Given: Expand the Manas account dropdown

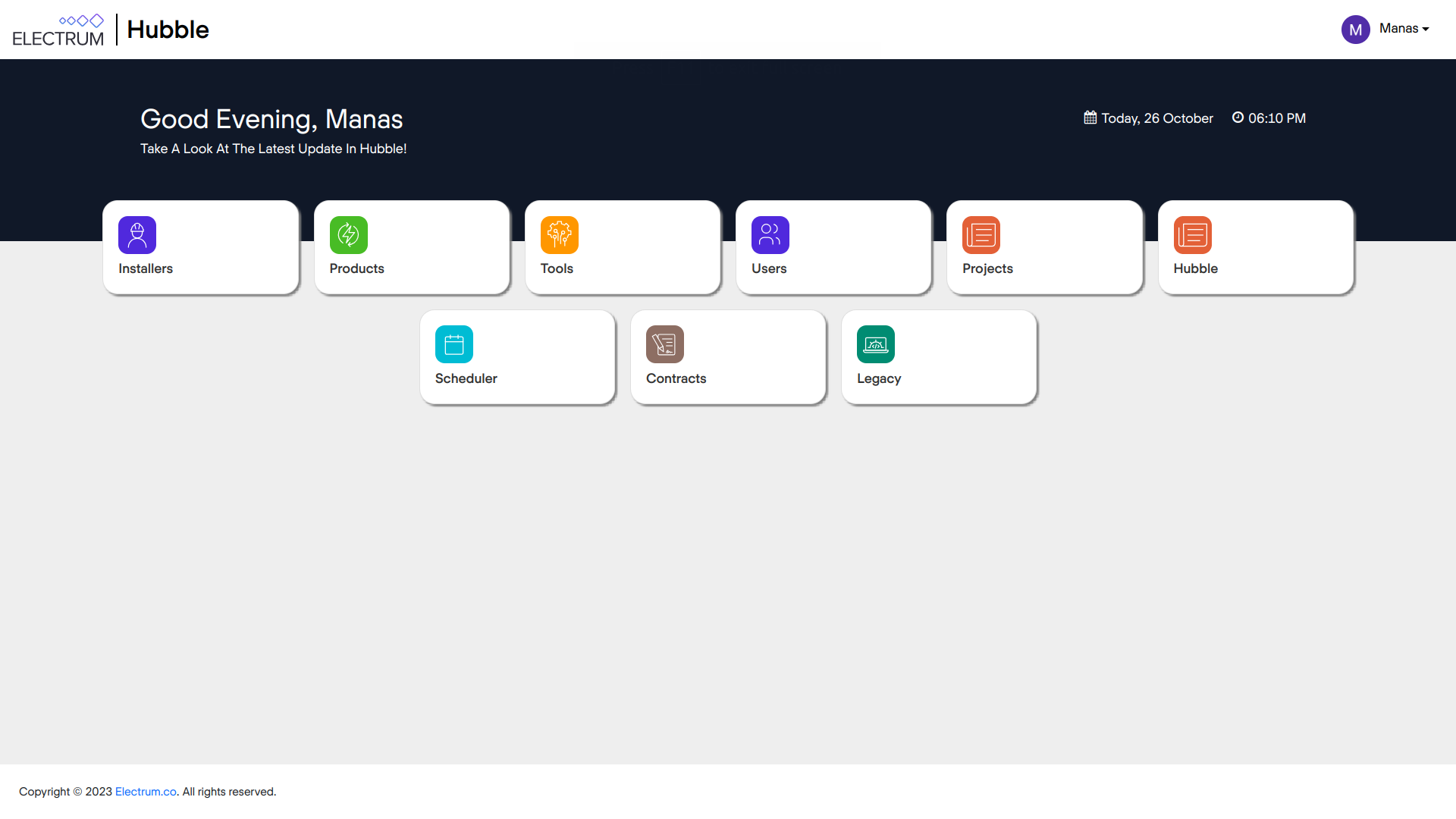Looking at the screenshot, I should (1404, 29).
